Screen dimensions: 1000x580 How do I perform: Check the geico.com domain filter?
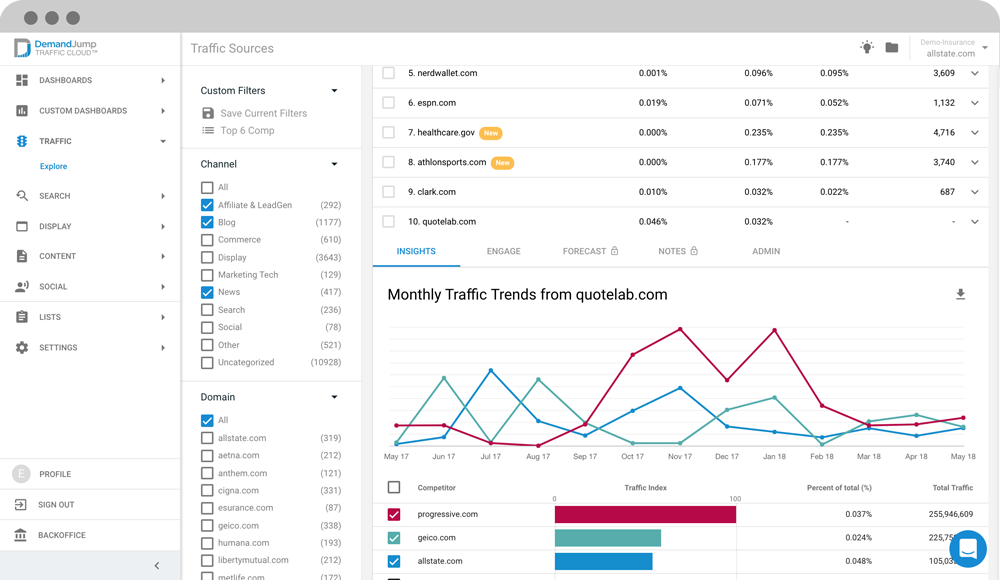coord(207,526)
